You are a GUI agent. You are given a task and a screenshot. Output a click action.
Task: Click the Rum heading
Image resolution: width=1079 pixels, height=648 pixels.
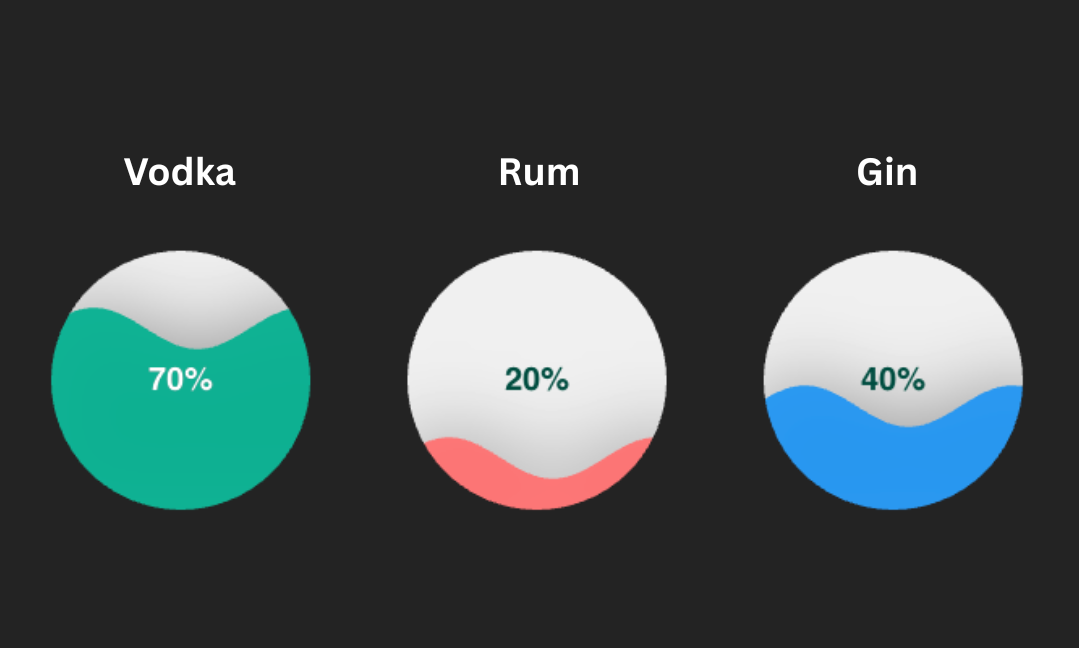click(539, 172)
